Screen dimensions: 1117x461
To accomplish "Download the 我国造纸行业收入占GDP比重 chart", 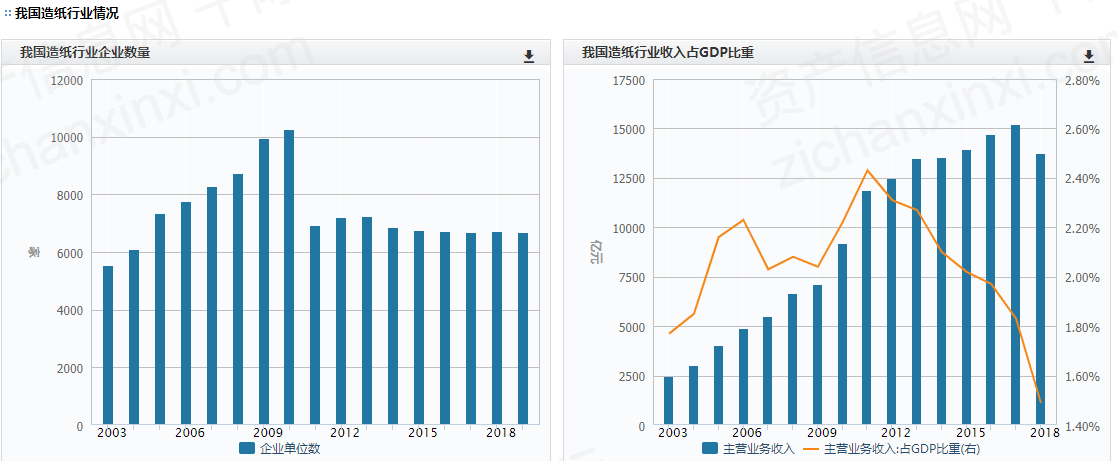I will point(1089,56).
